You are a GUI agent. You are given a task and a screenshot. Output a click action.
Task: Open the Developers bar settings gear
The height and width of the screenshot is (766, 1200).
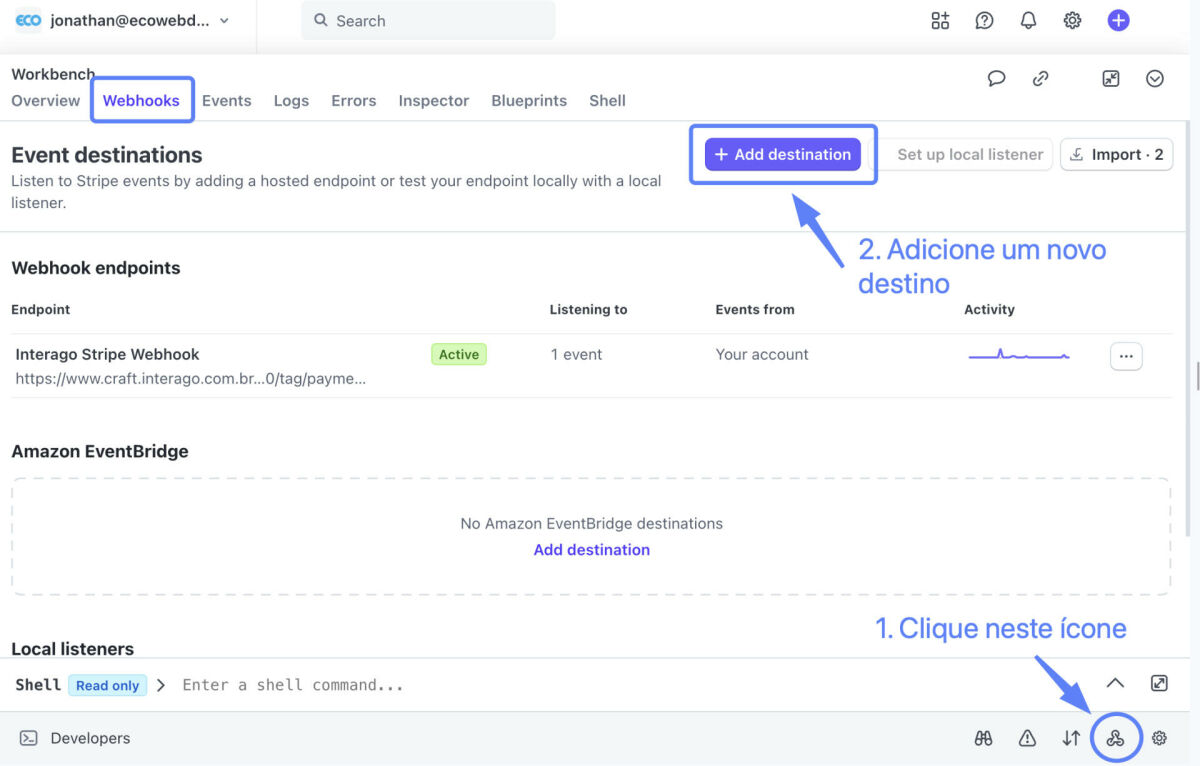[x=1159, y=738]
